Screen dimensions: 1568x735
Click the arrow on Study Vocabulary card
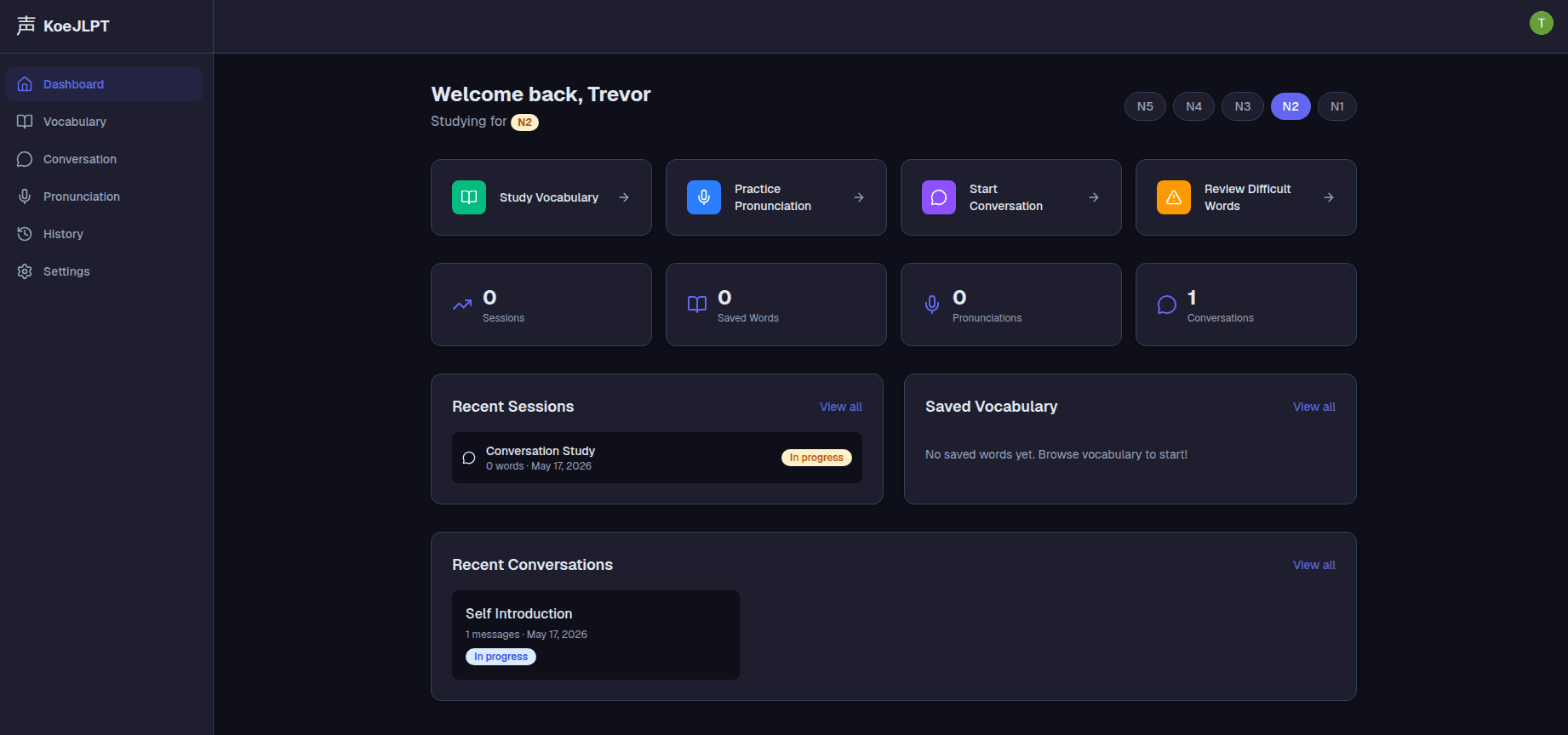click(624, 197)
